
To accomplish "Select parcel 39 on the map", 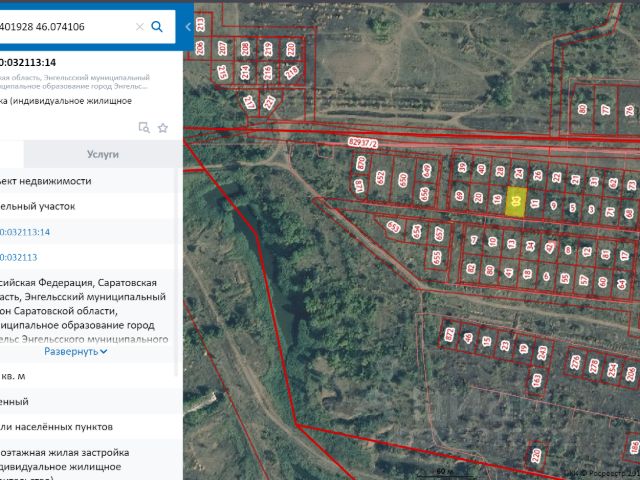I will (462, 167).
